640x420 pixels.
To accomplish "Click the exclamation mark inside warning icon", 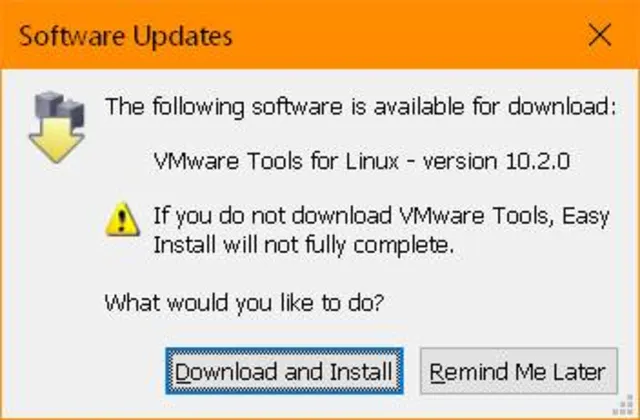I will pos(122,223).
